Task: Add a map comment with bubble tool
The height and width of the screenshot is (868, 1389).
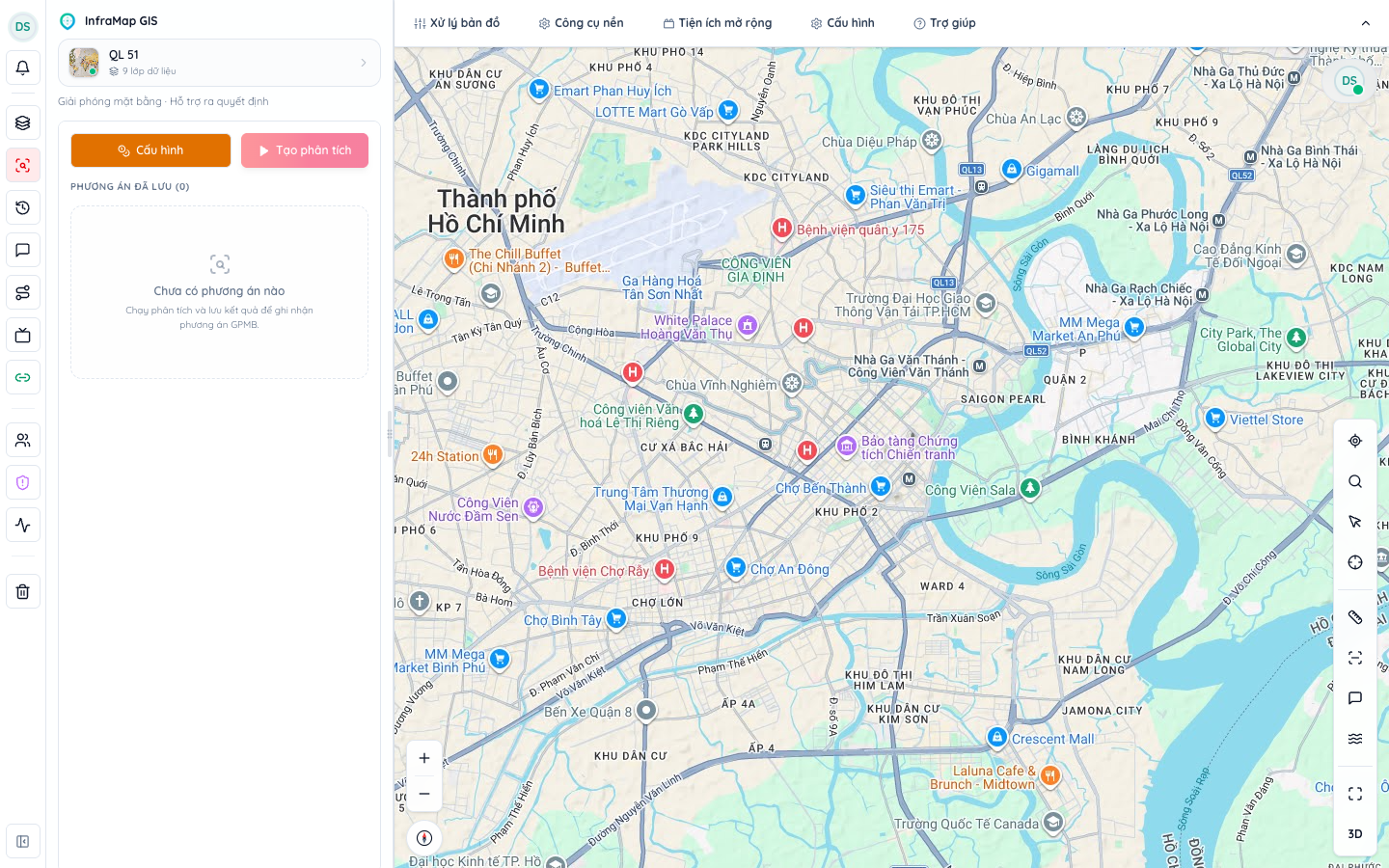Action: 1355,698
